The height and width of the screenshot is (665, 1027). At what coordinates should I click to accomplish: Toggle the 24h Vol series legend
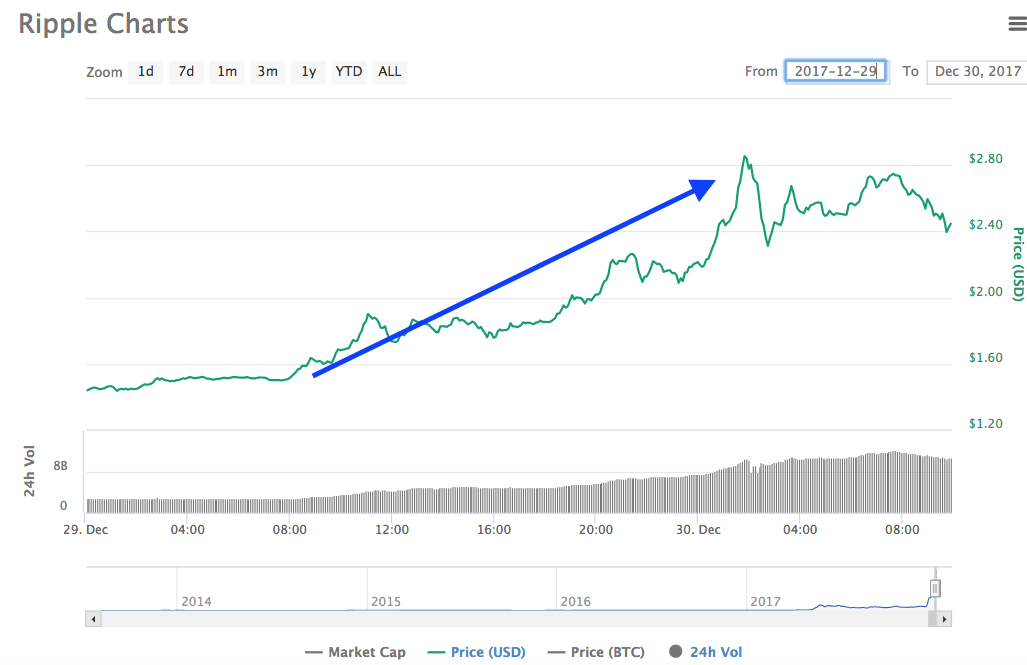click(705, 652)
